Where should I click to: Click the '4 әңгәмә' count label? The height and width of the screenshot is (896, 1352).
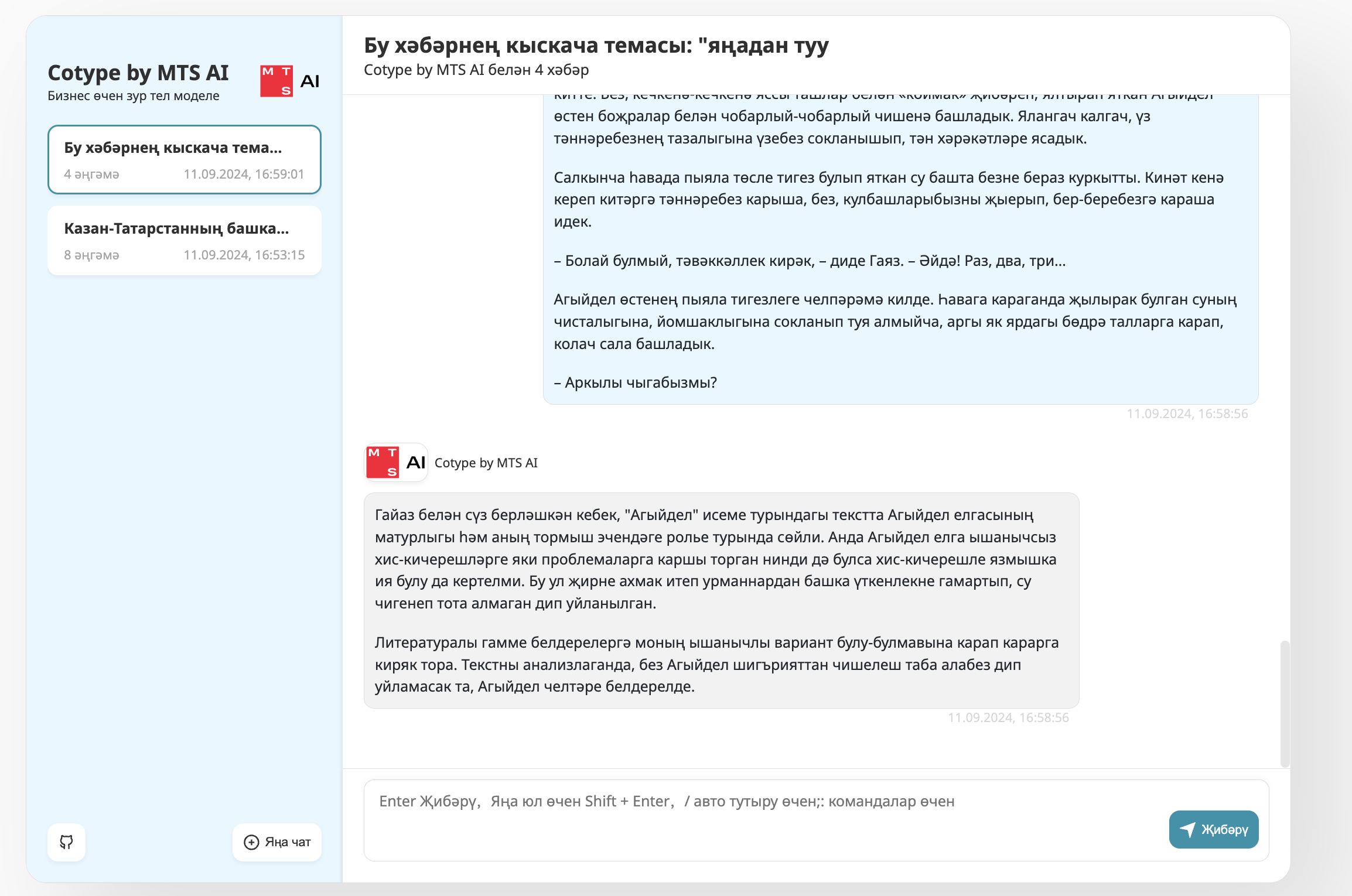click(91, 175)
